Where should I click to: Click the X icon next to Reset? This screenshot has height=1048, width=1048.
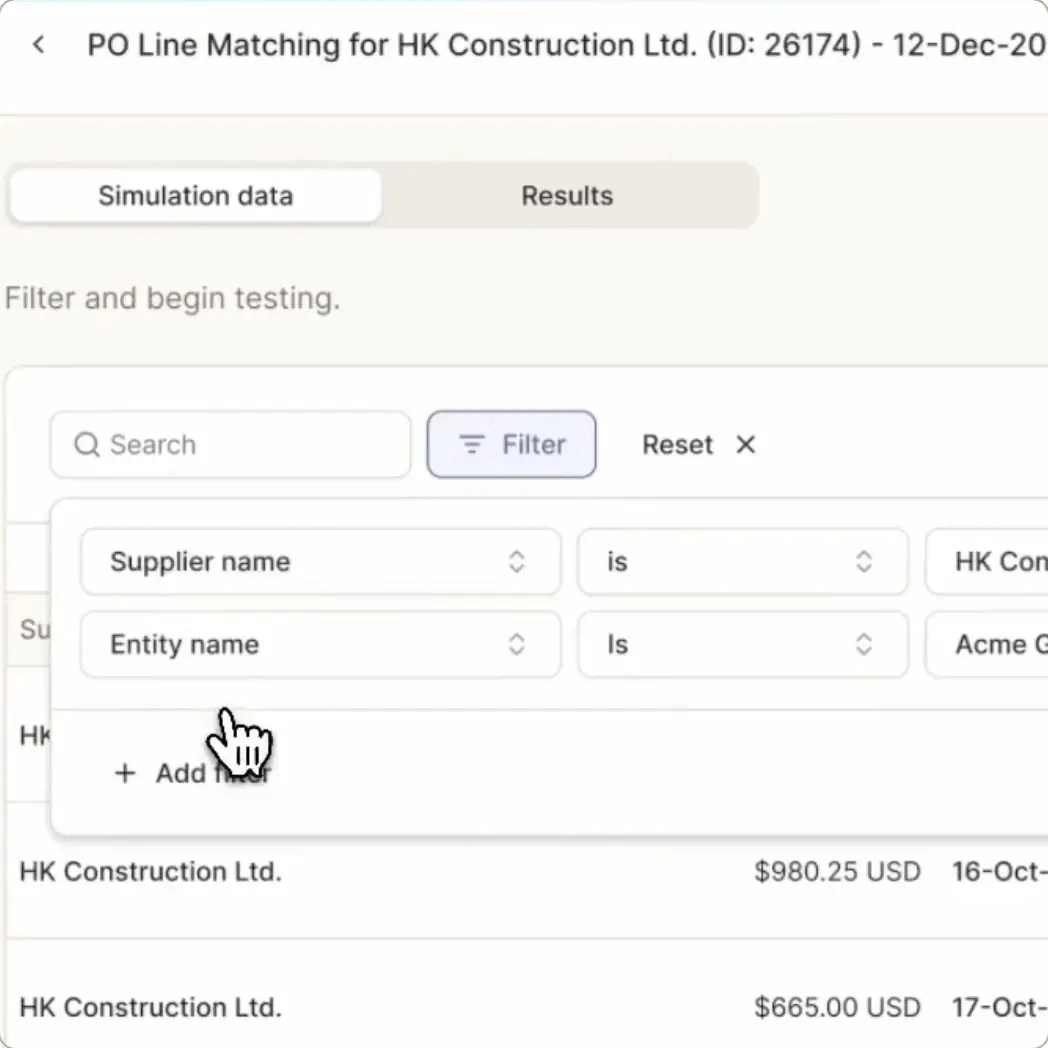click(746, 444)
